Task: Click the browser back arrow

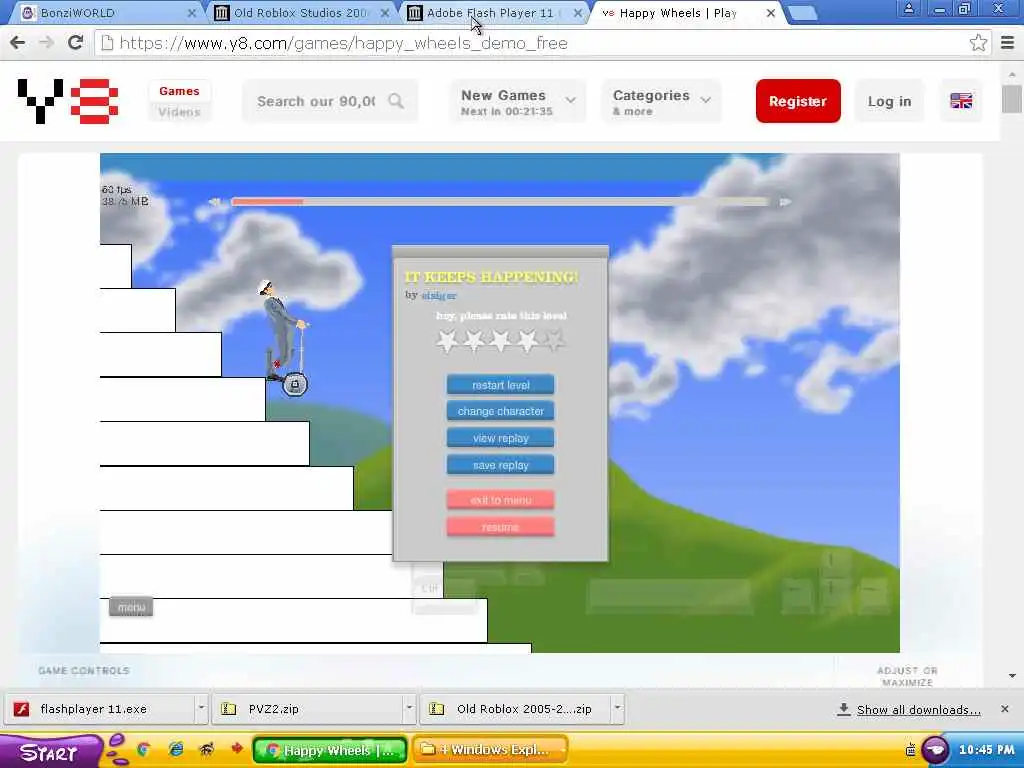Action: click(x=18, y=43)
